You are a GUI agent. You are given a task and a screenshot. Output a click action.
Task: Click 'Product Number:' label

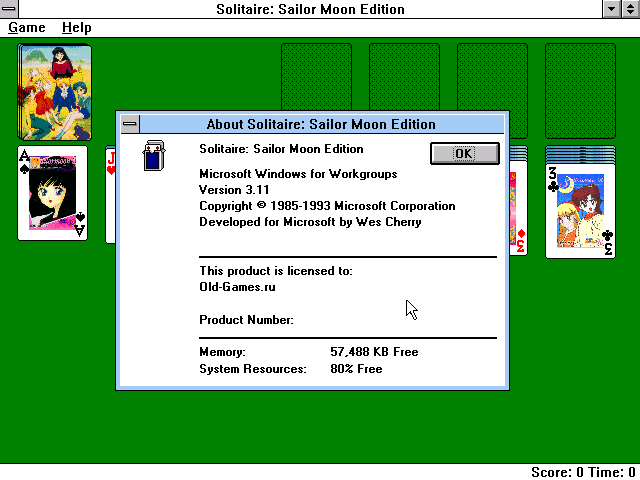point(246,320)
